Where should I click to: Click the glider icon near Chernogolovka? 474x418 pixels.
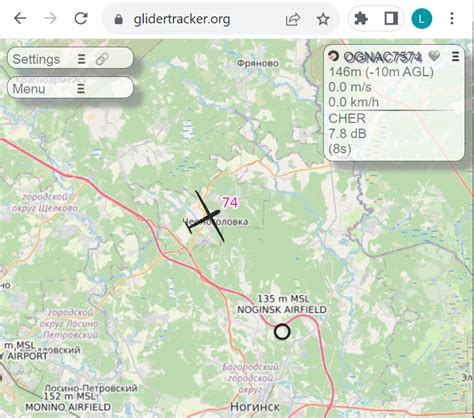tap(206, 216)
